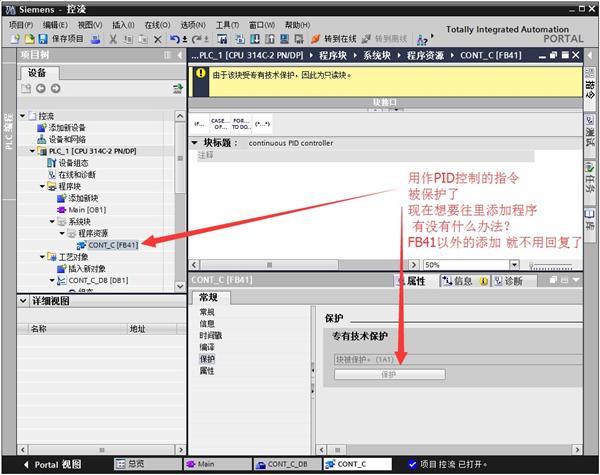The image size is (600, 475).
Task: Open CONT_C_DB from bottom taskbar
Action: (x=287, y=464)
